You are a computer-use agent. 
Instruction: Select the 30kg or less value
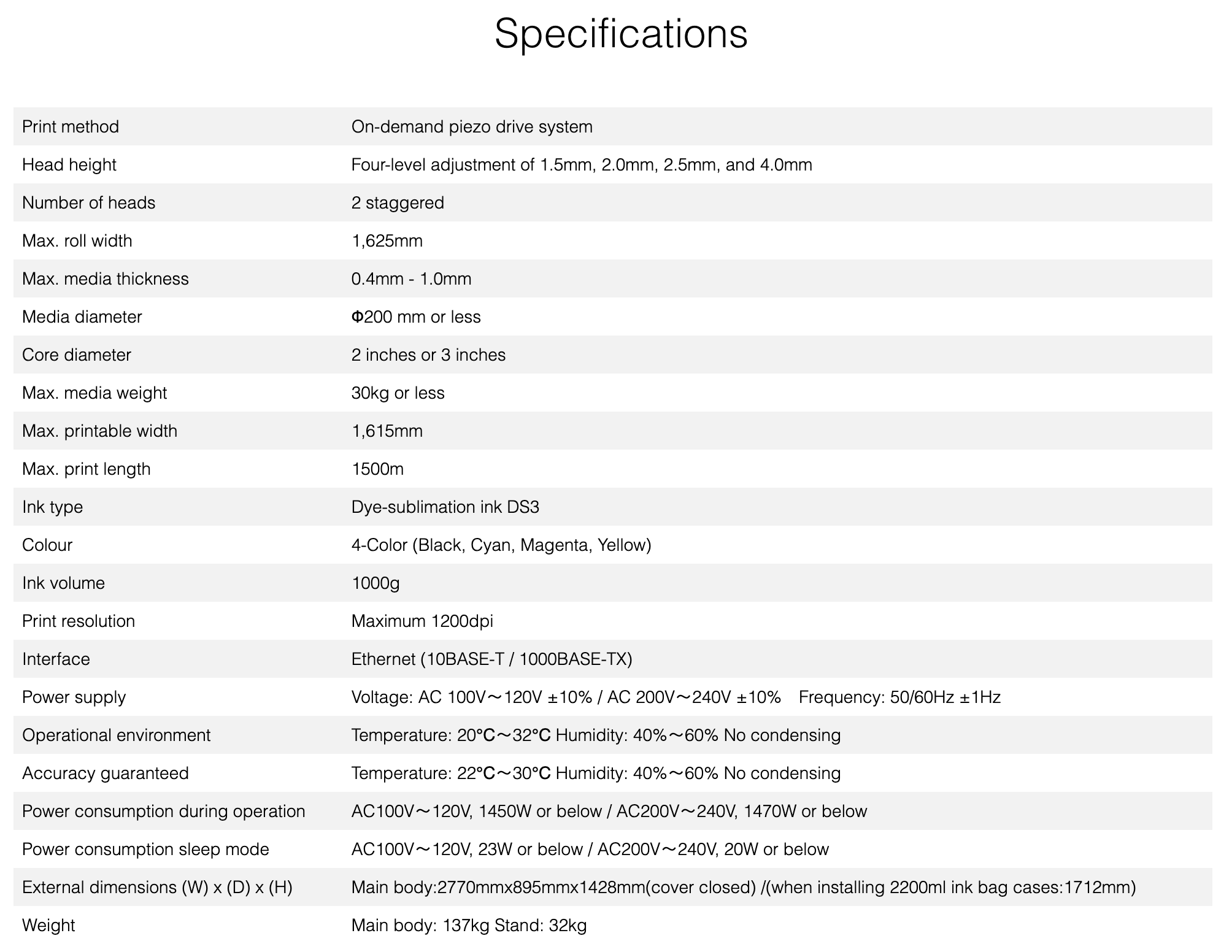tap(398, 393)
